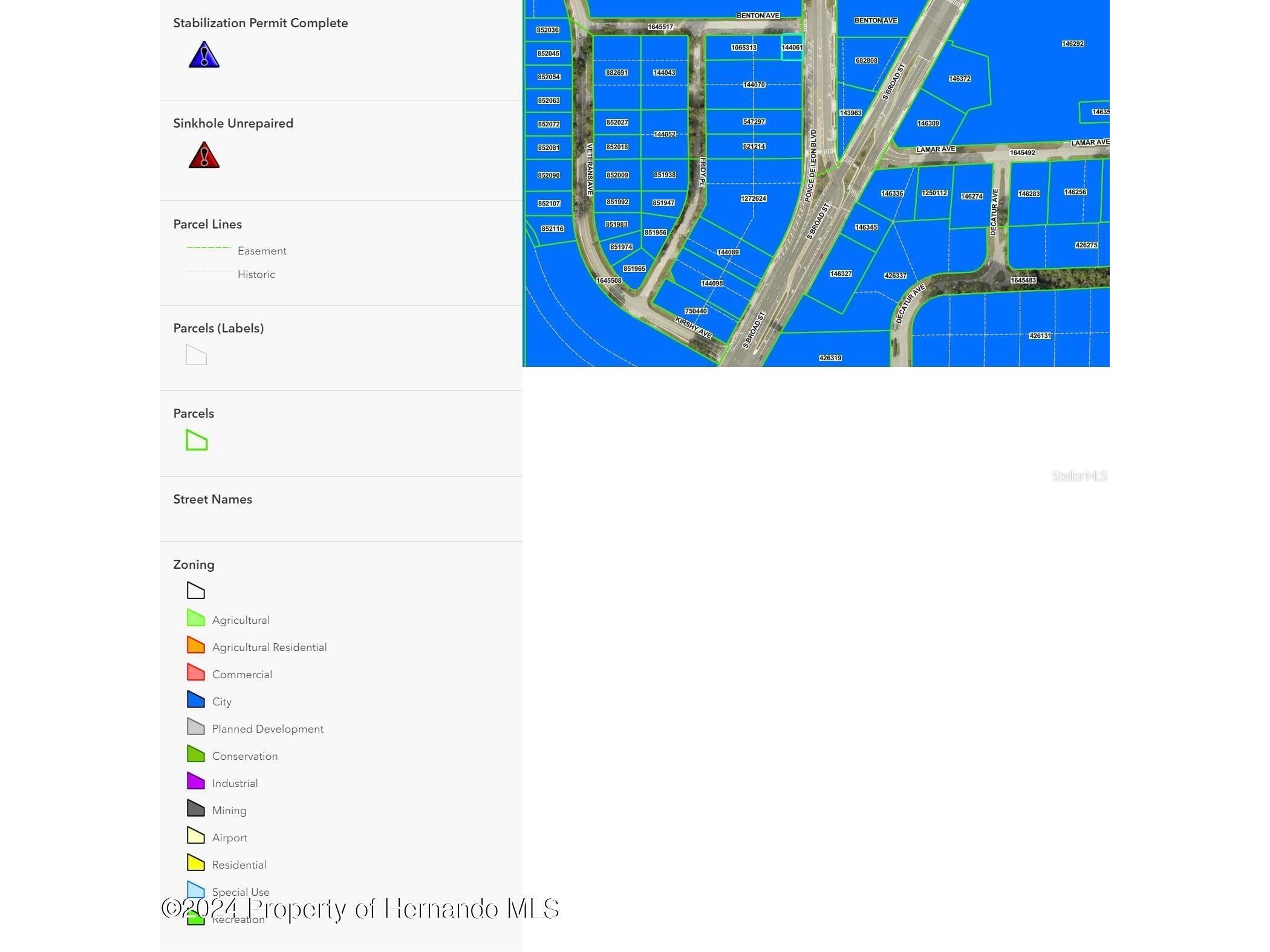The height and width of the screenshot is (952, 1270).
Task: Click the Fridy Pl street label
Action: 702,172
